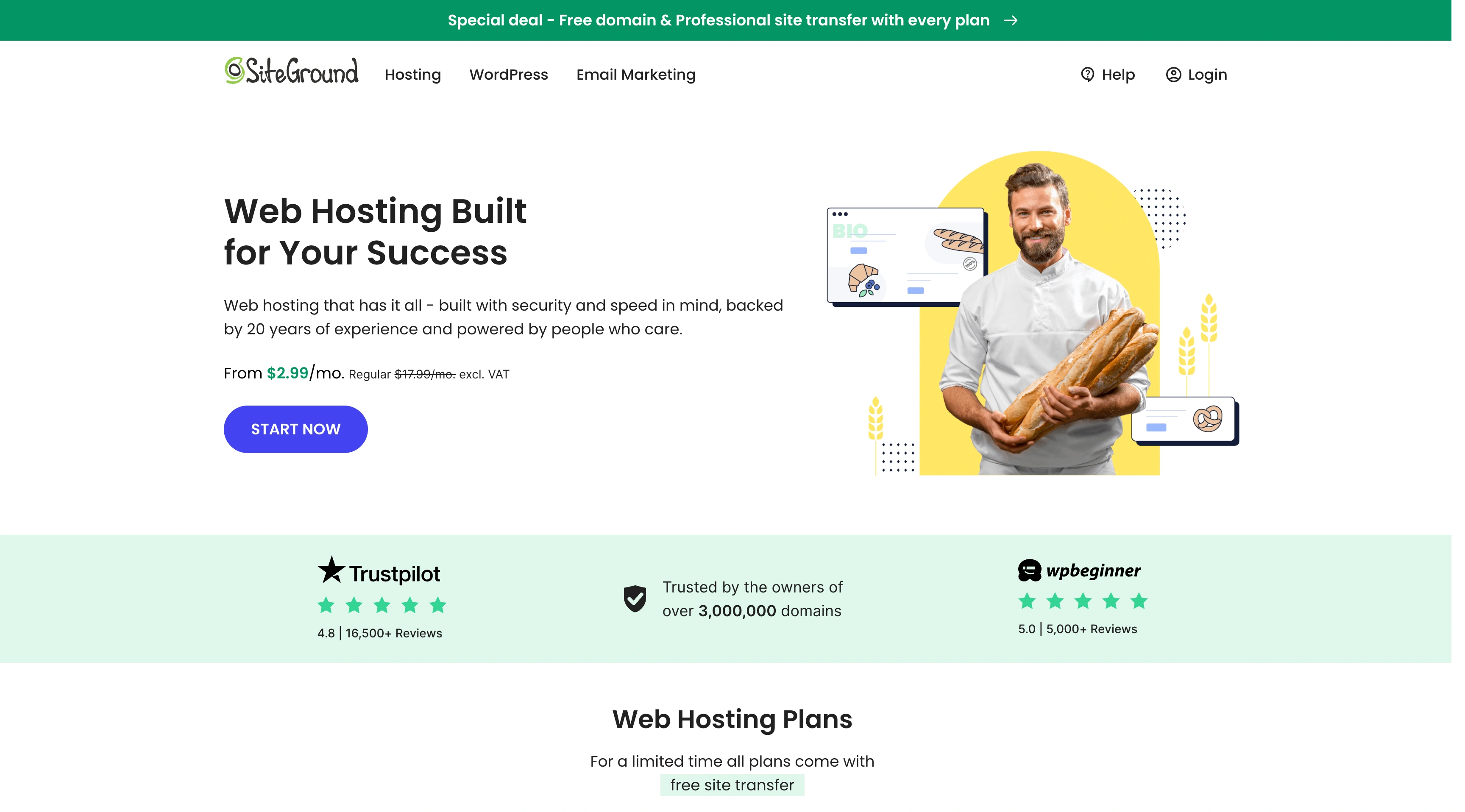Click the Login account icon
Viewport: 1465px width, 812px height.
click(x=1174, y=74)
